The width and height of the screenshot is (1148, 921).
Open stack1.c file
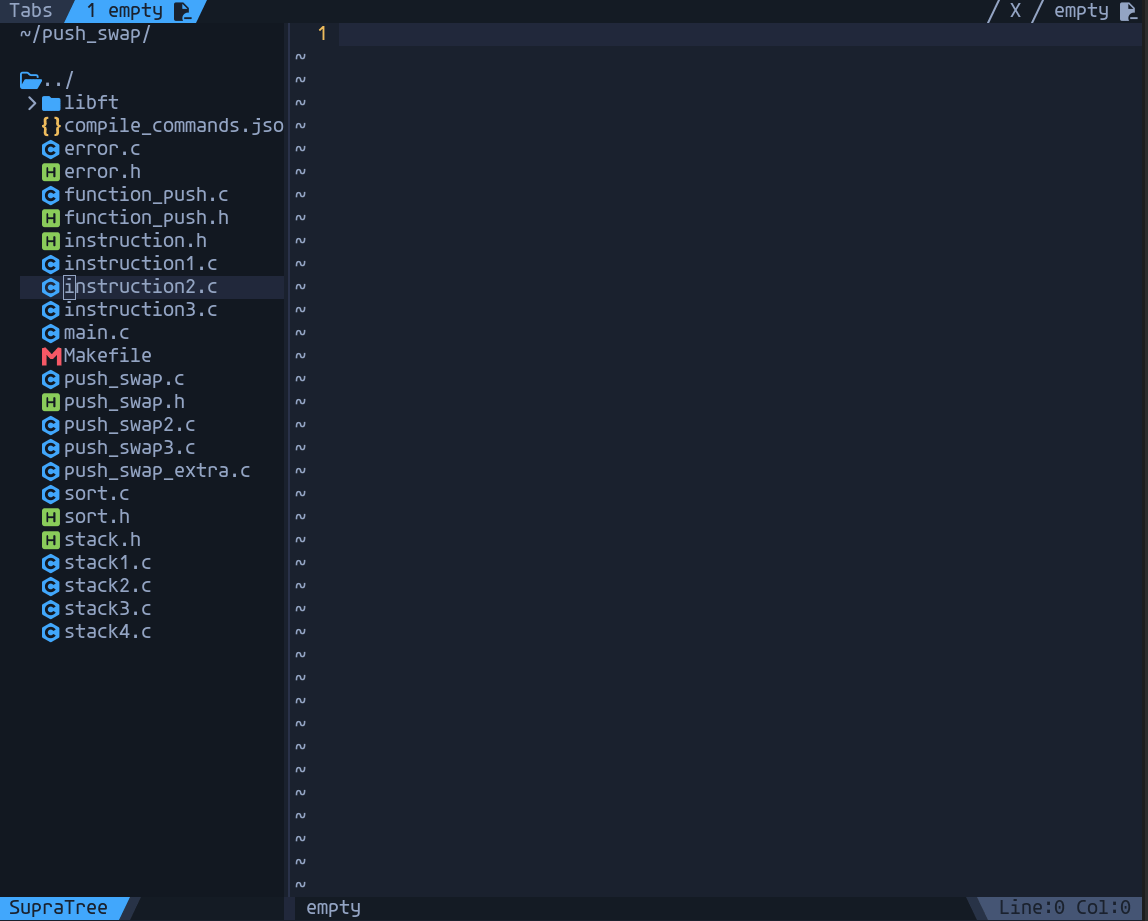tap(108, 563)
